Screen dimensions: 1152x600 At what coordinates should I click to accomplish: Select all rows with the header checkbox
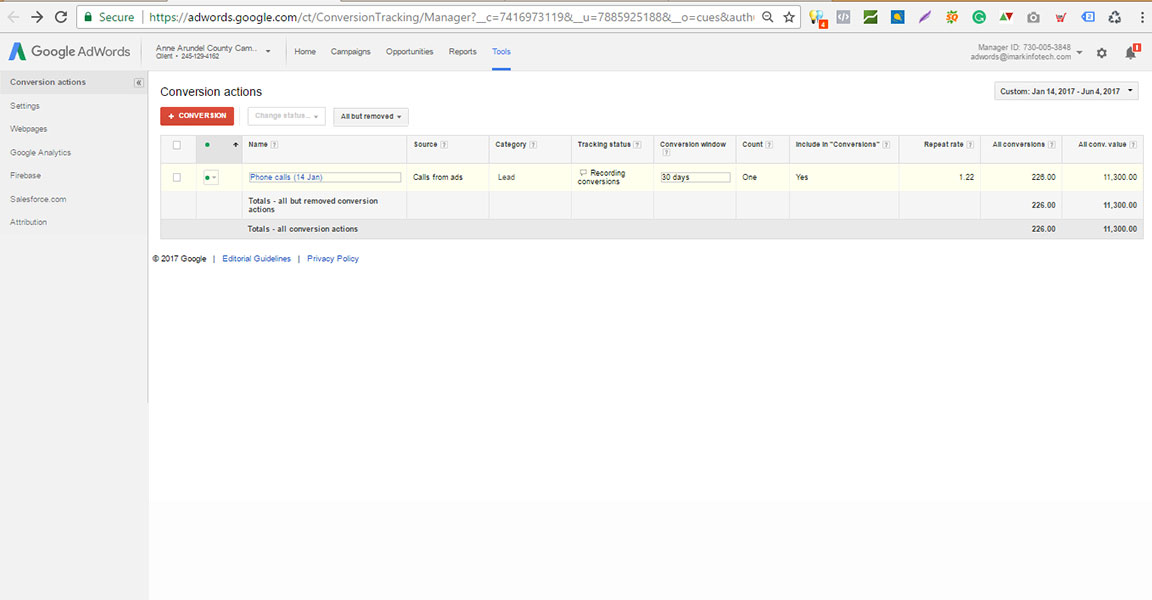177,145
